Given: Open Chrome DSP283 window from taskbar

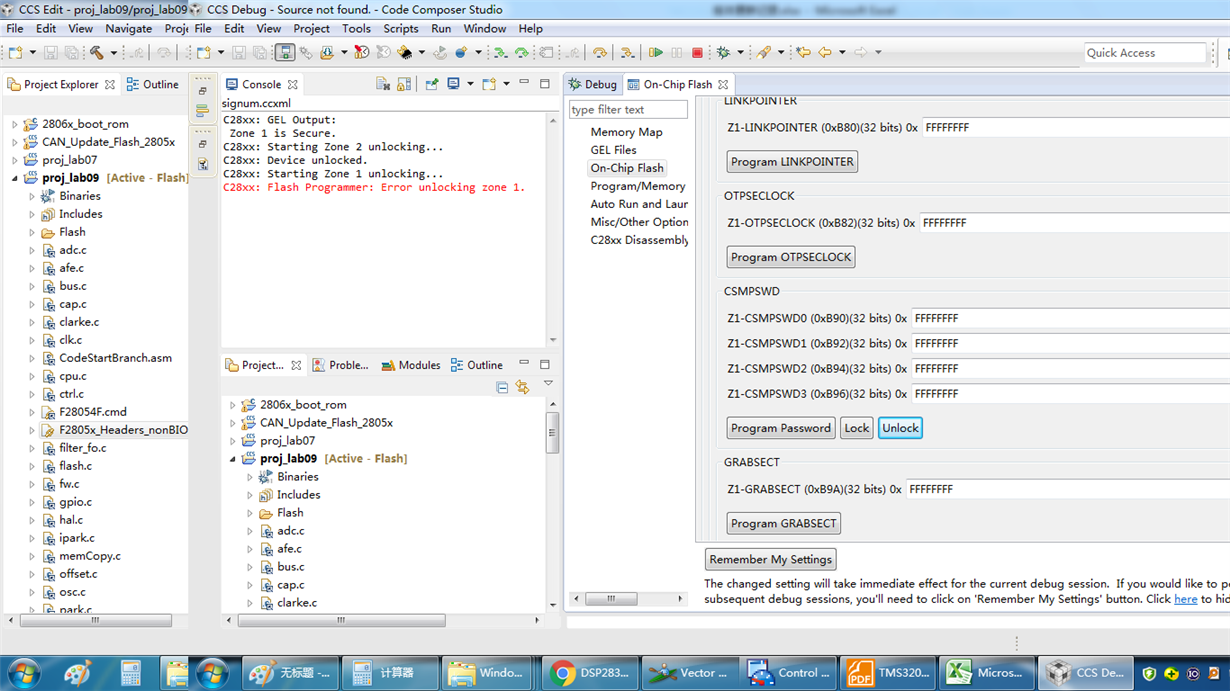Looking at the screenshot, I should [x=589, y=673].
